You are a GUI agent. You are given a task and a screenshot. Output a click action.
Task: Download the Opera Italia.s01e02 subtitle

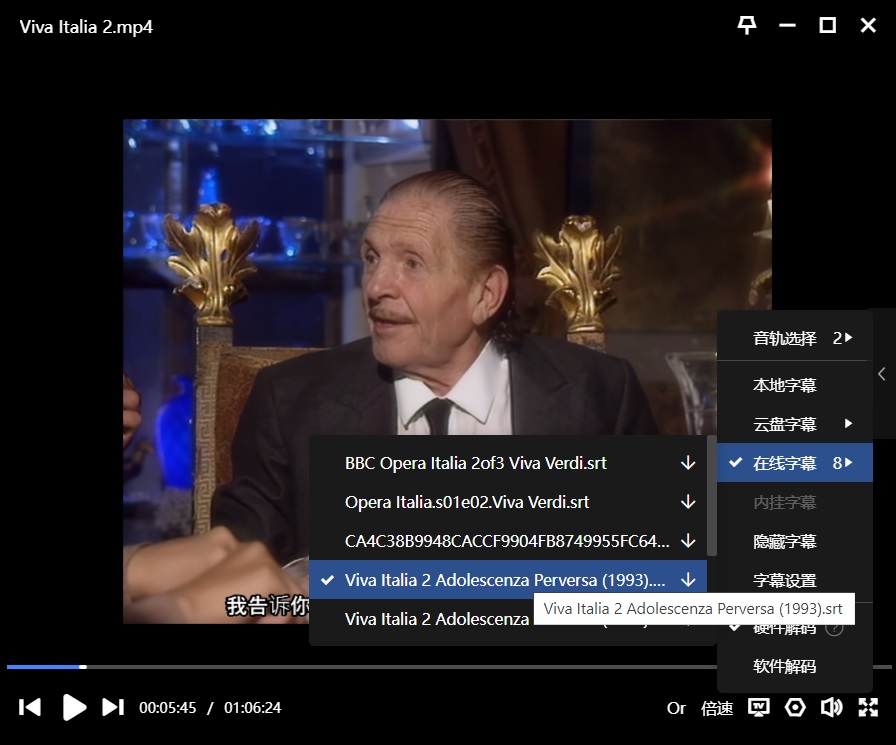click(x=688, y=502)
